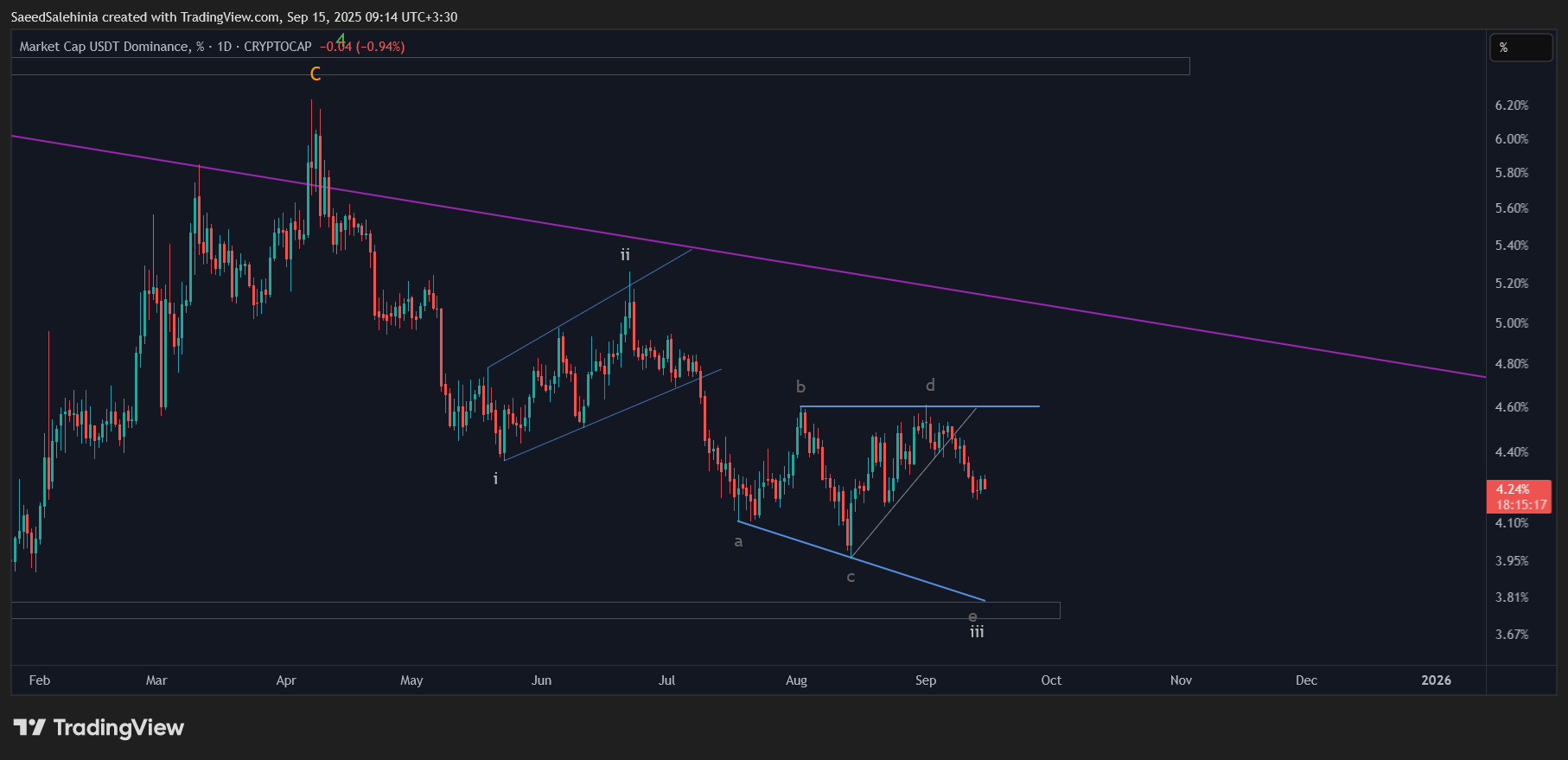
Task: Select the lowercase gray c wave label
Action: [851, 577]
